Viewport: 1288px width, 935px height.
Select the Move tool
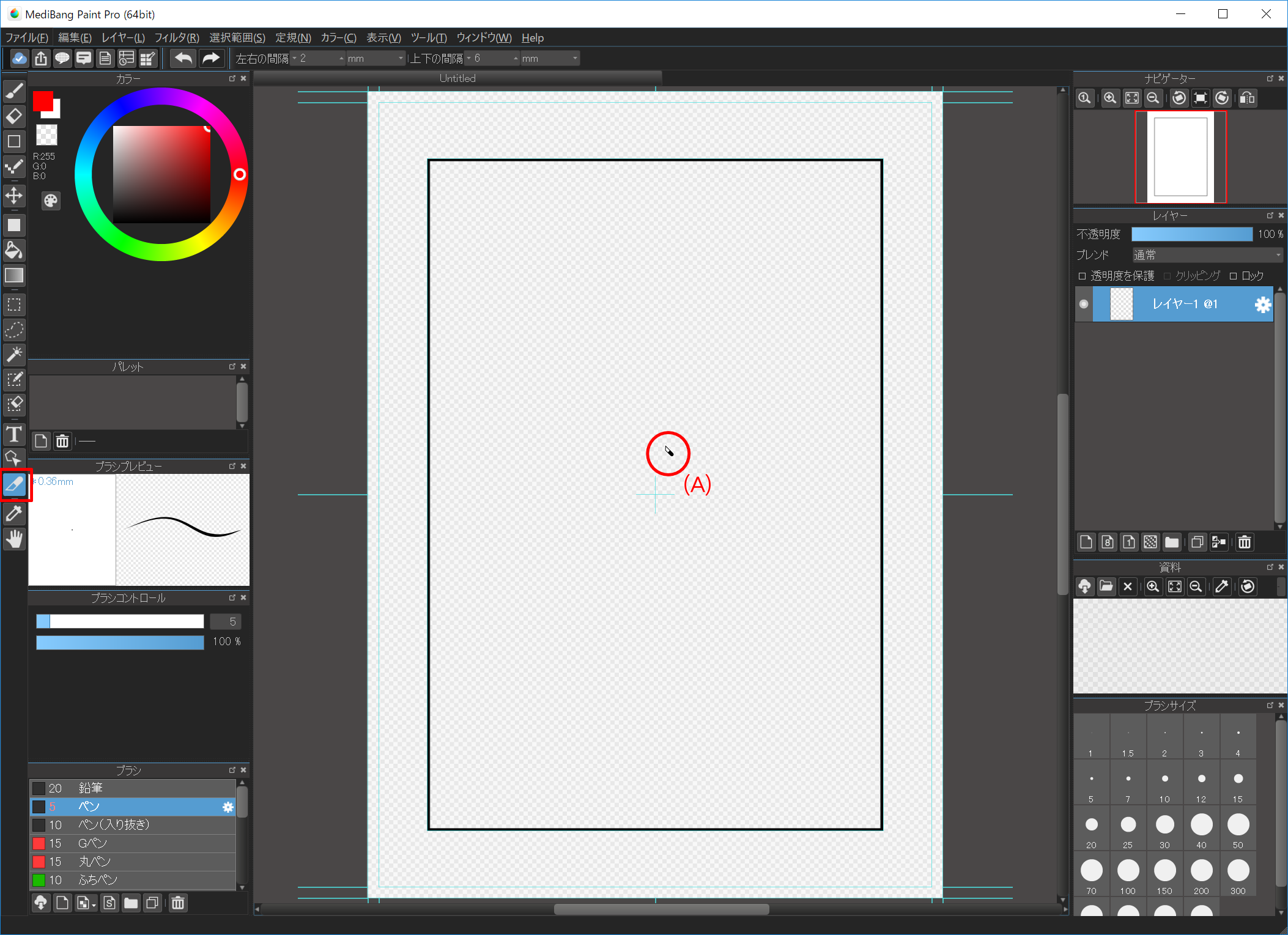coord(14,196)
